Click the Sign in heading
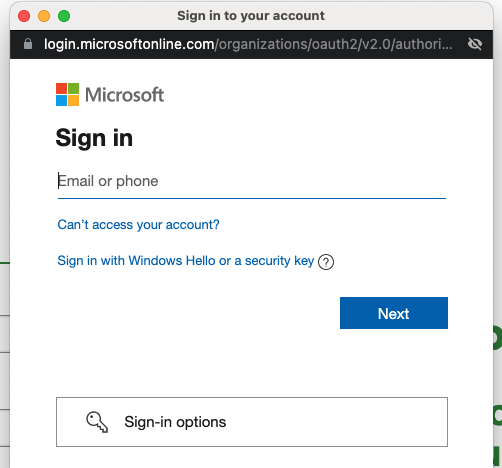This screenshot has width=502, height=468. [x=94, y=138]
